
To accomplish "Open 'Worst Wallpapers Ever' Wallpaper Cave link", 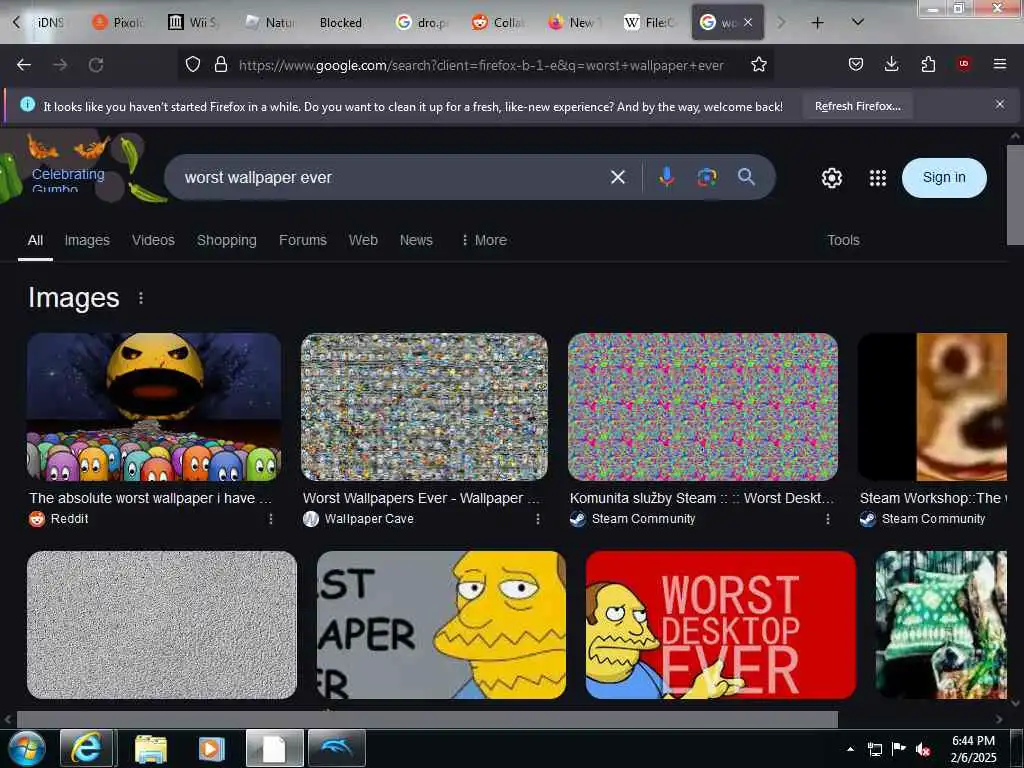I will pyautogui.click(x=421, y=498).
